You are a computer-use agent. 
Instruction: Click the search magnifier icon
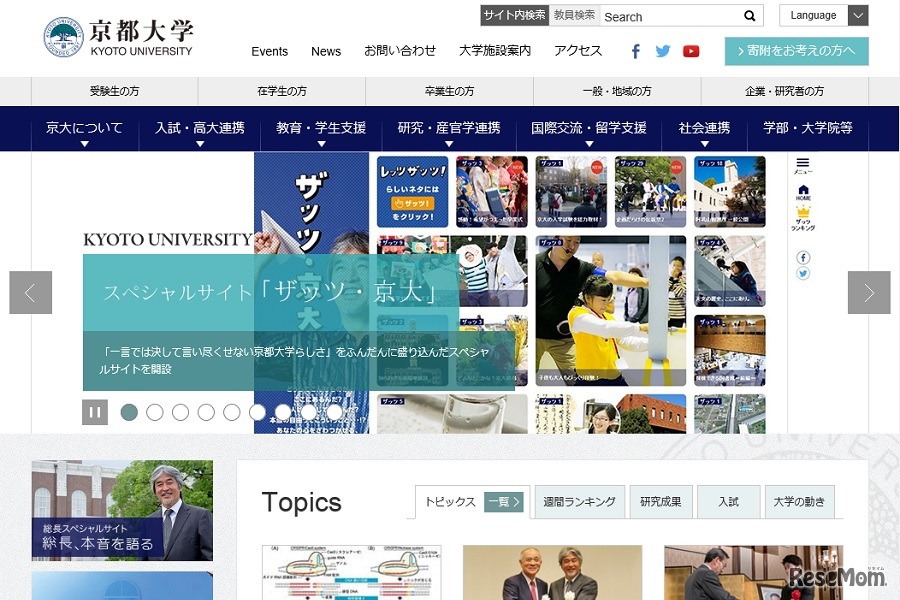[750, 16]
